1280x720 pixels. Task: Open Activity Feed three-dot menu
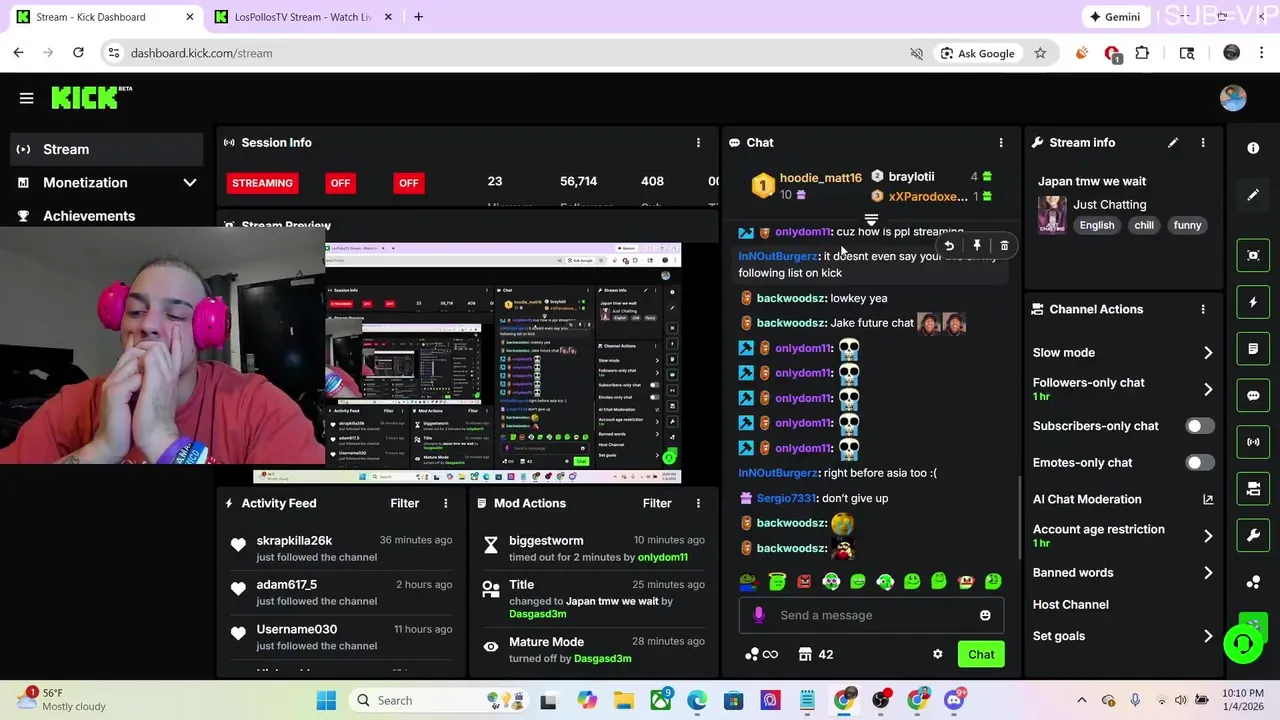click(446, 503)
